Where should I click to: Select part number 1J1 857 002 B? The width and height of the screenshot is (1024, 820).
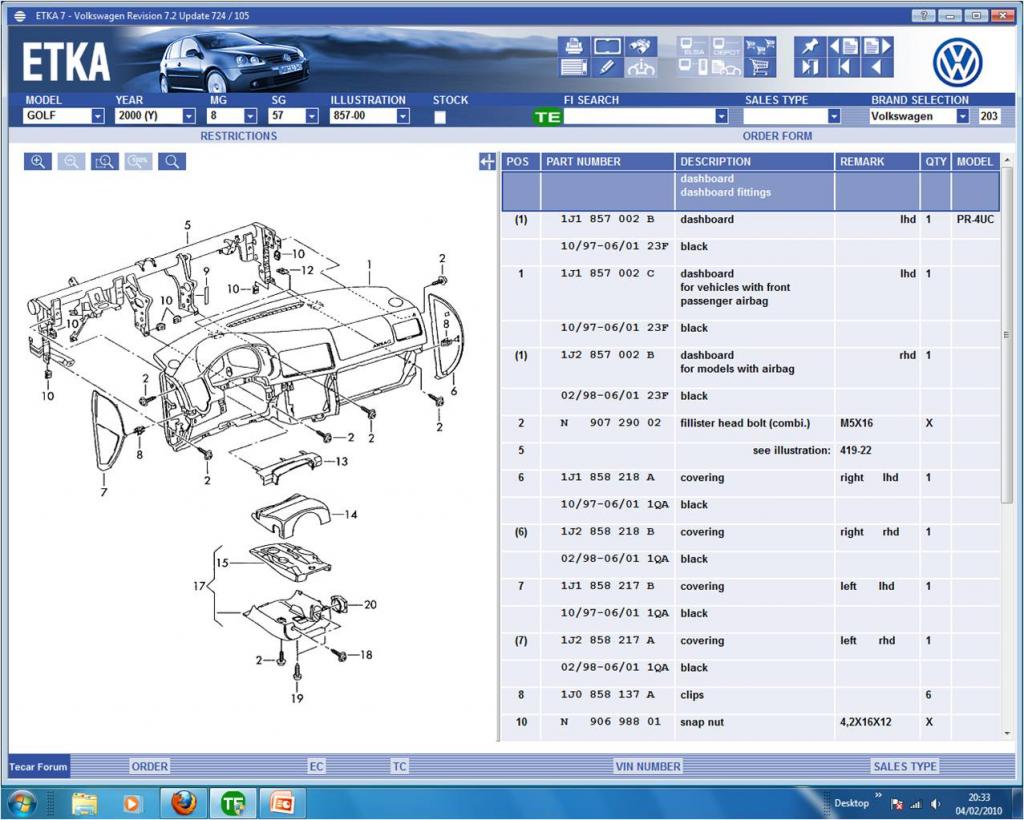607,219
